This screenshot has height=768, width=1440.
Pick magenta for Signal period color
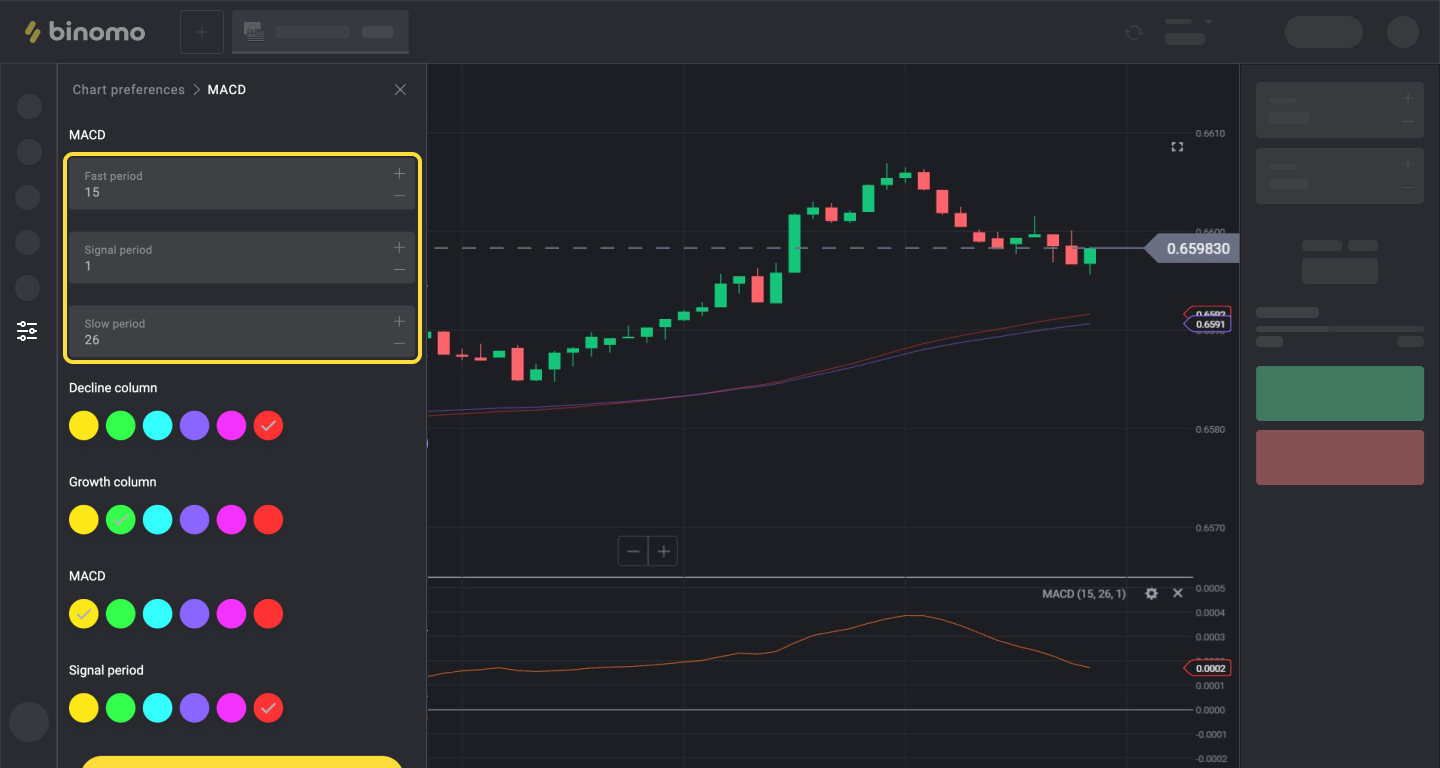click(231, 708)
